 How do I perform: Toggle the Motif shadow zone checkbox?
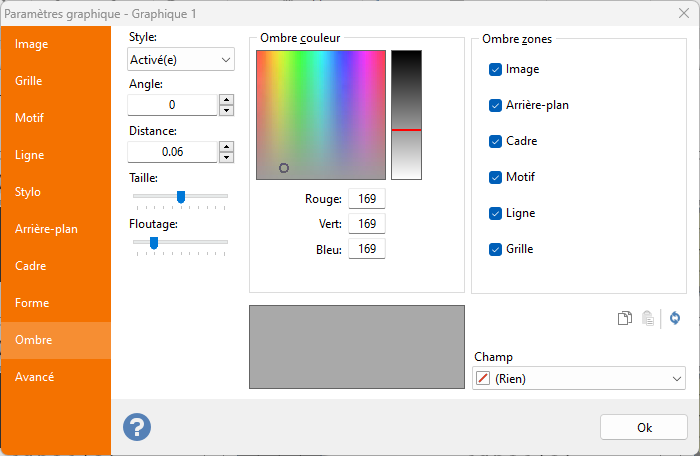coord(495,177)
